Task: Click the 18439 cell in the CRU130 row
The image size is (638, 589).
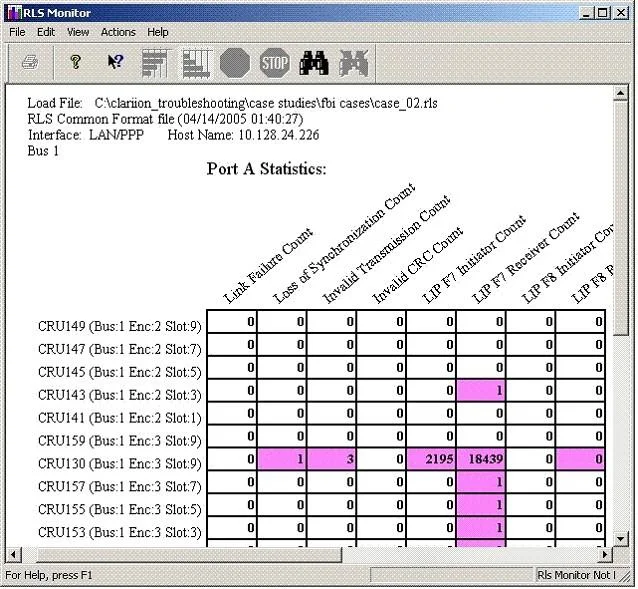Action: 481,459
